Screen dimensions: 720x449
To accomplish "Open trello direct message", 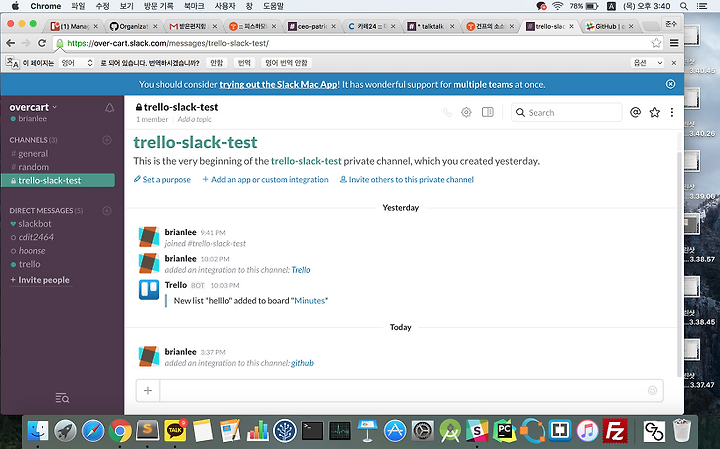I will pyautogui.click(x=29, y=264).
